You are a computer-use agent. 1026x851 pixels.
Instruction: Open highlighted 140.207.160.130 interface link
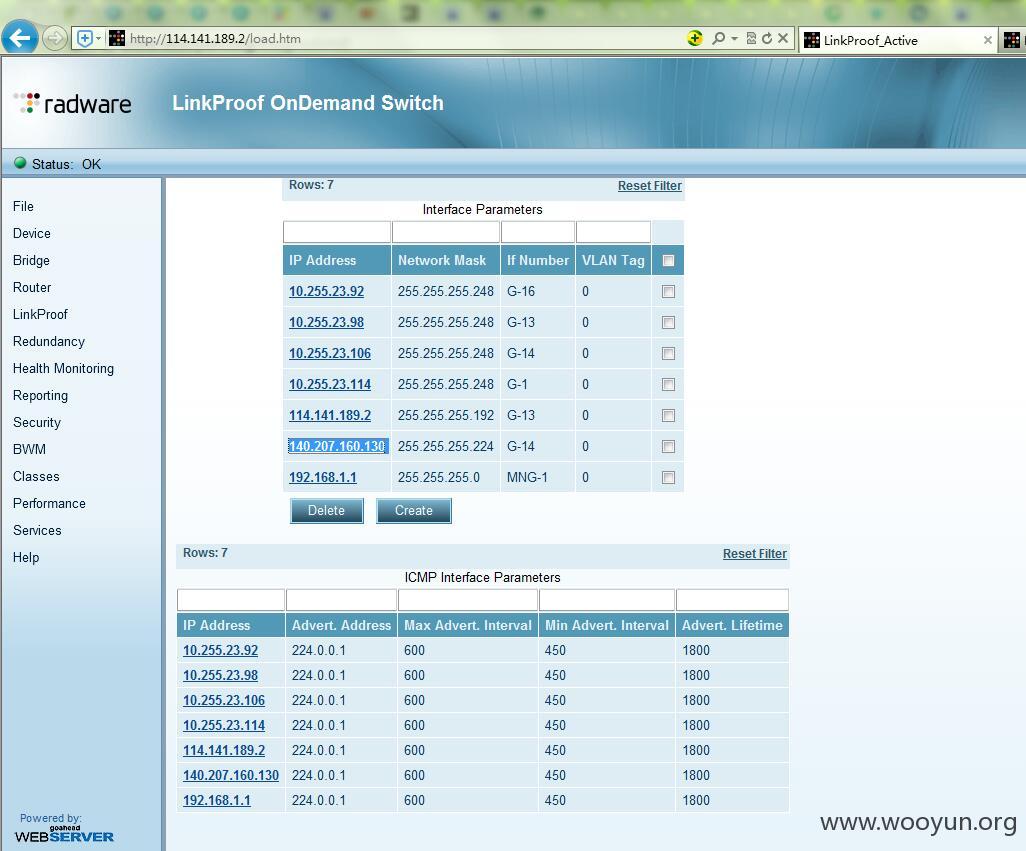click(337, 446)
